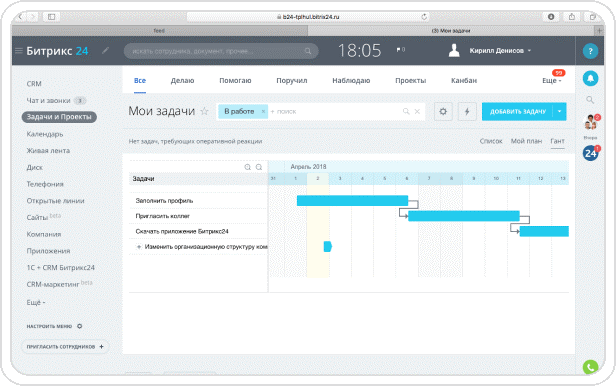Screen dimensions: 616x386
Task: Open the ДОБАВИТЬ ЗАДАЧУ dropdown arrow
Action: pos(559,112)
